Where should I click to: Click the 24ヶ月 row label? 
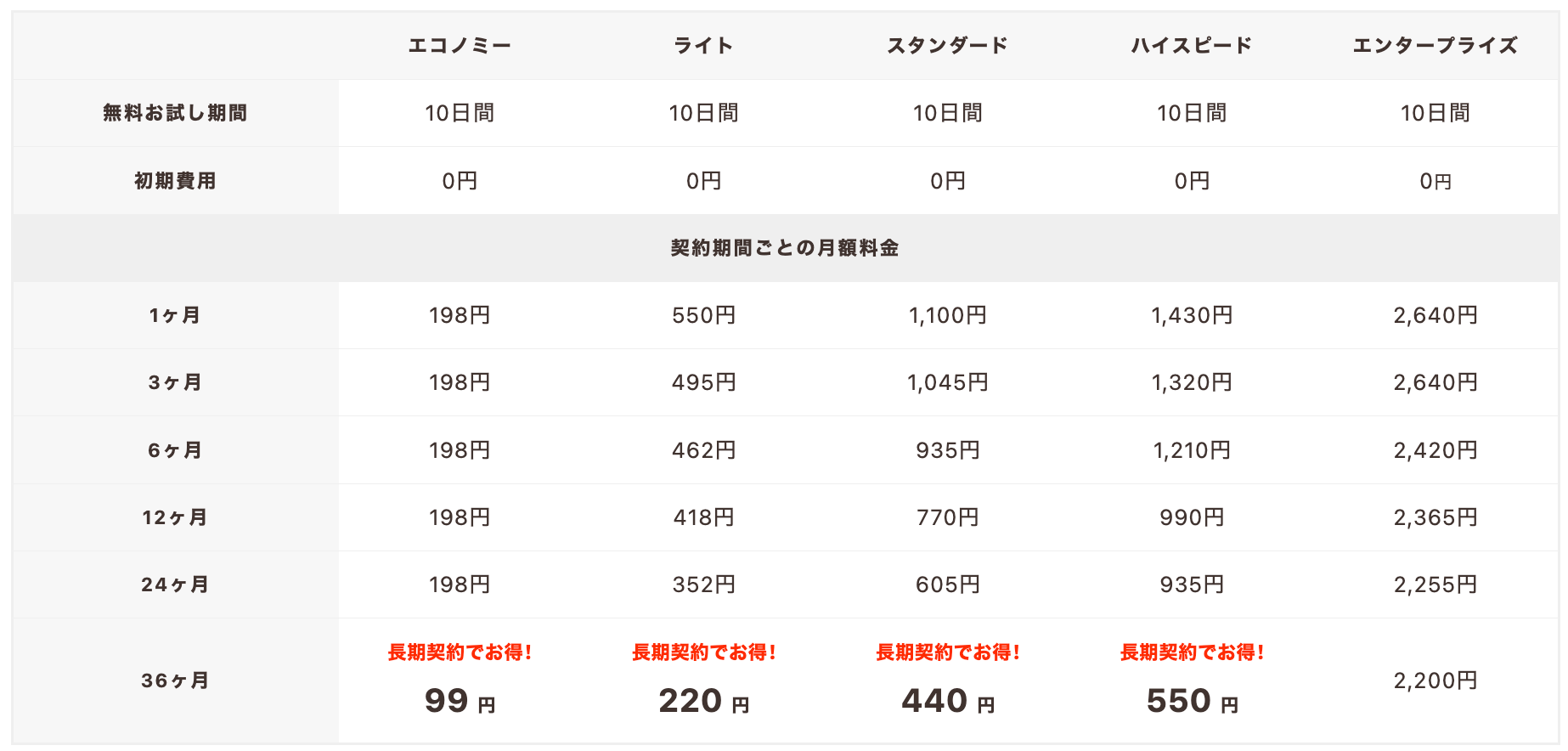(x=175, y=584)
